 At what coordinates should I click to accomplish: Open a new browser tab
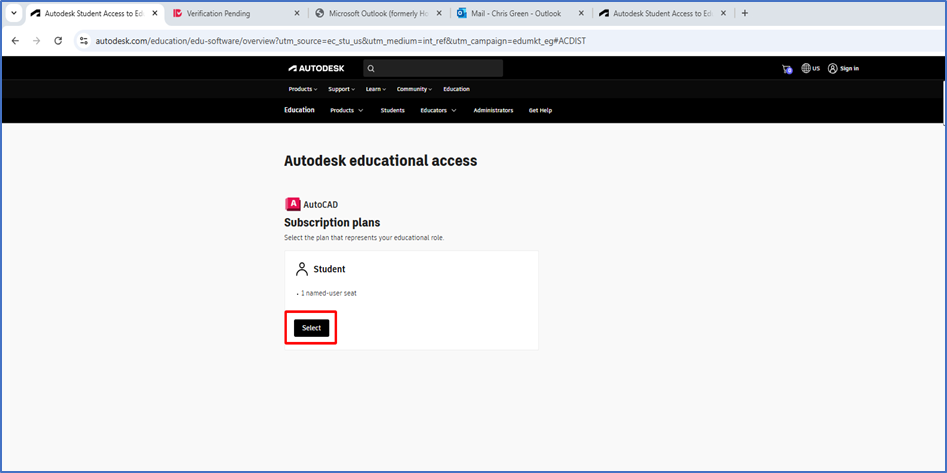(745, 14)
